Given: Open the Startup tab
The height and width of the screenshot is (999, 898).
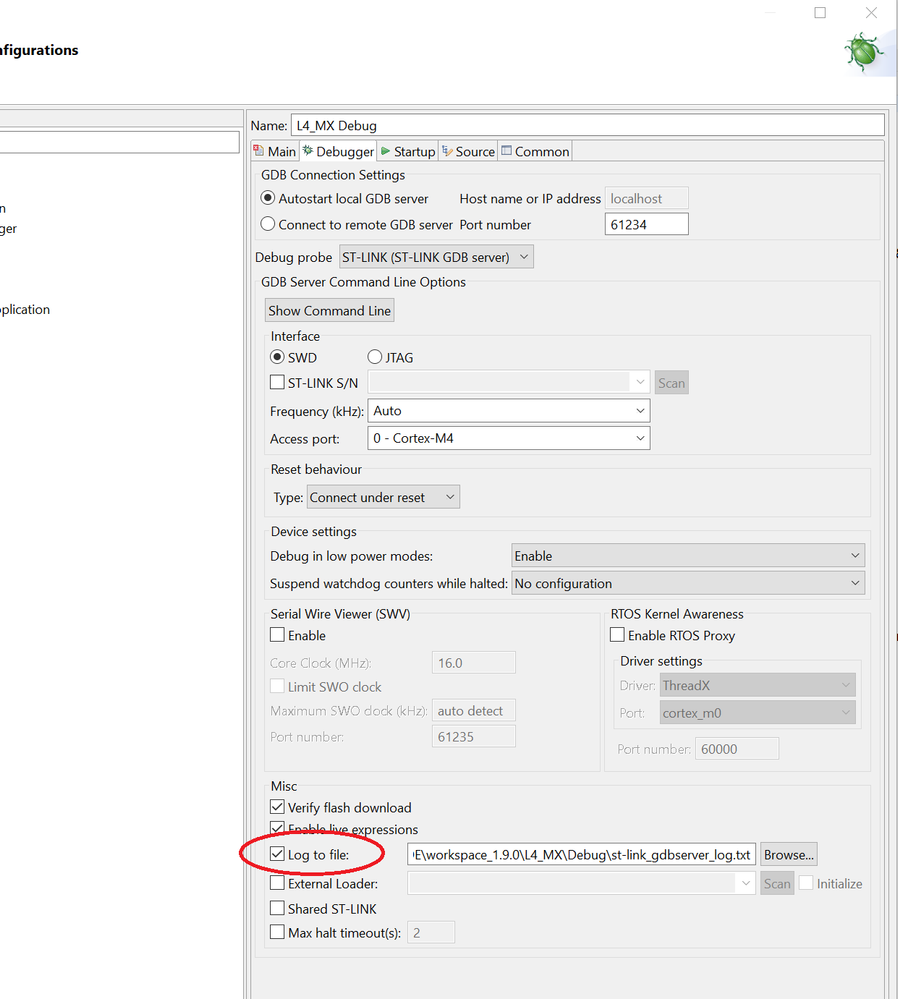Looking at the screenshot, I should coord(408,152).
